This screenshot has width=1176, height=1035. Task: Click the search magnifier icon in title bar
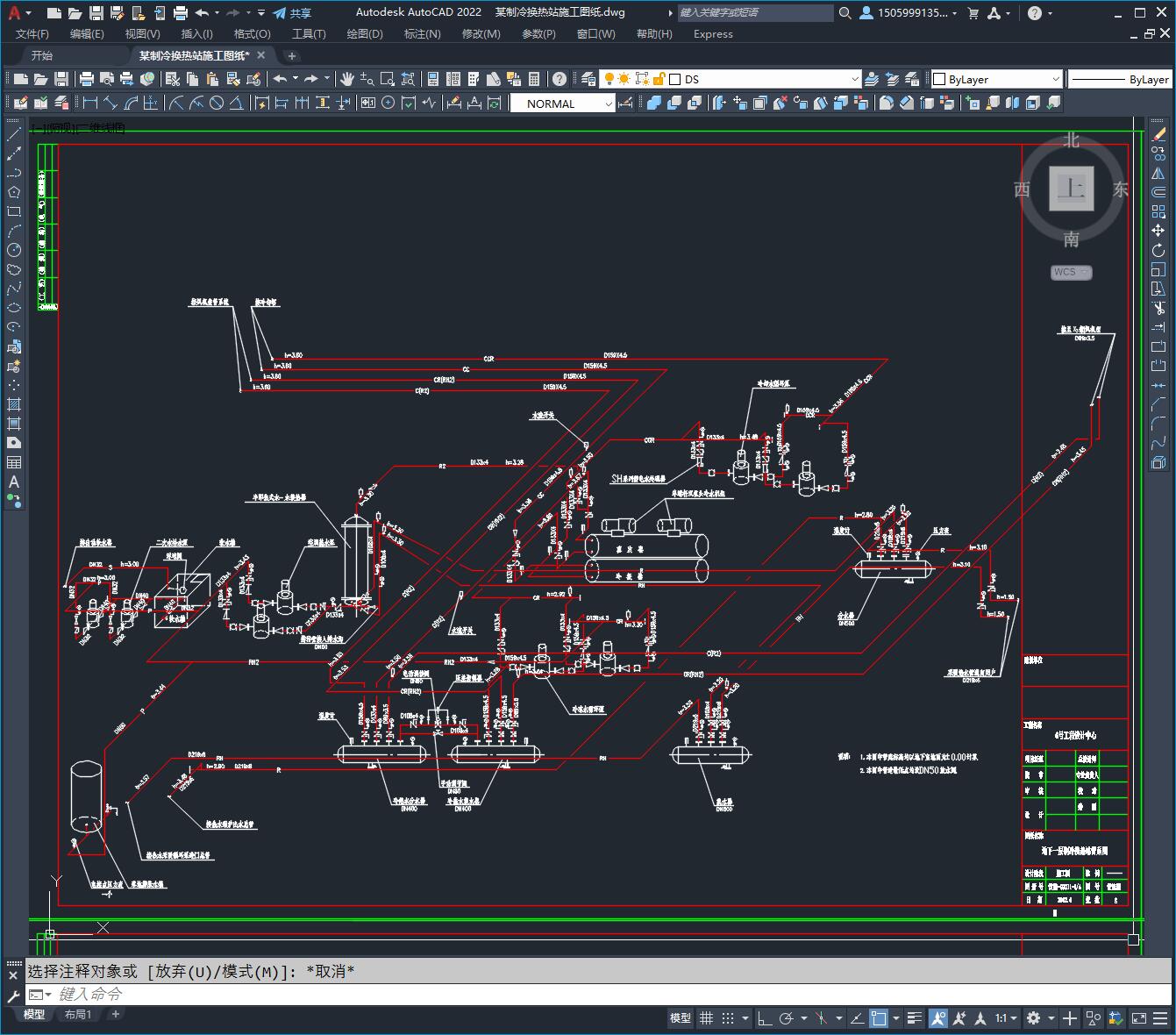[845, 13]
